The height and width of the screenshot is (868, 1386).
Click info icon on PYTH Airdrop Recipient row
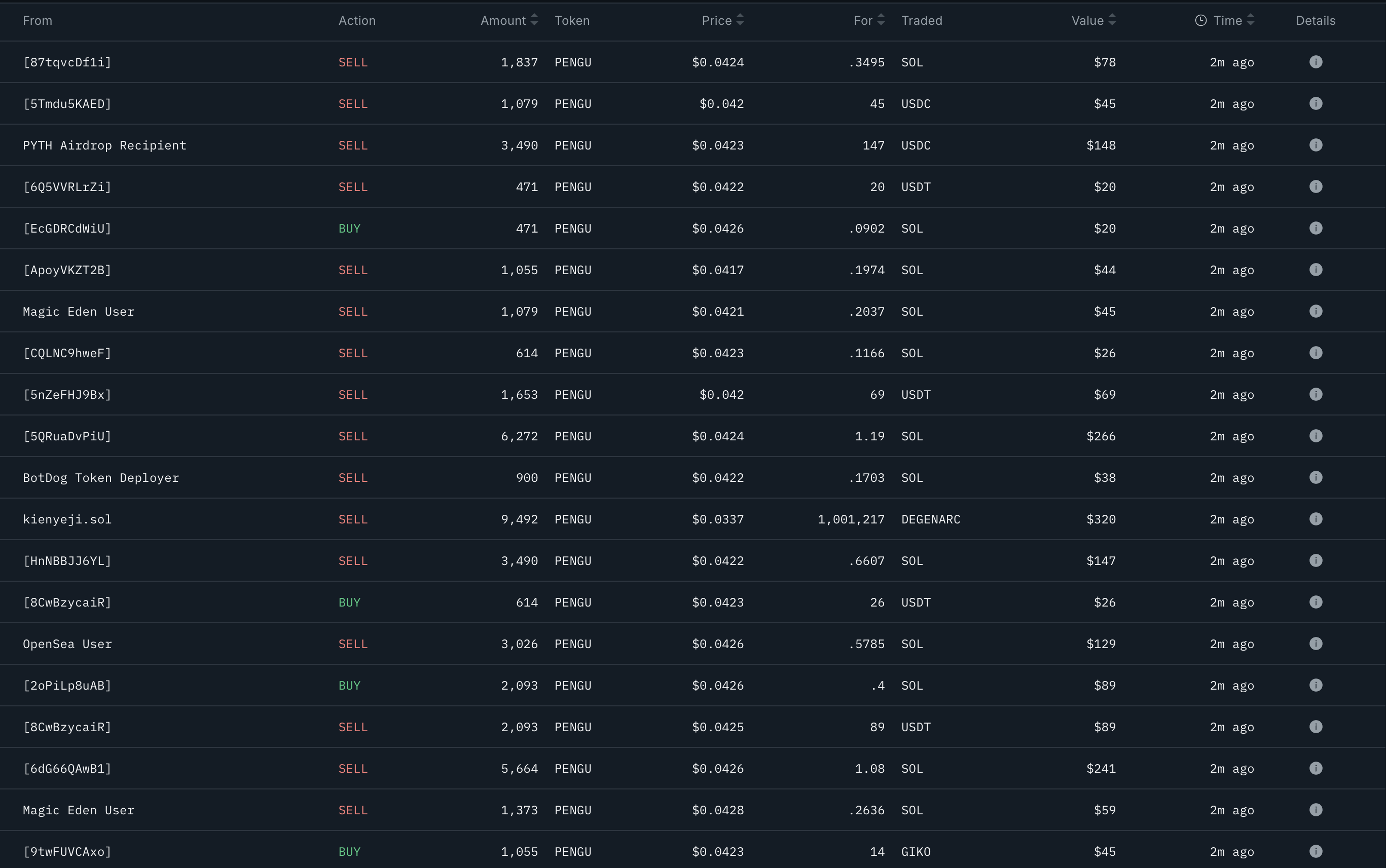(1316, 145)
